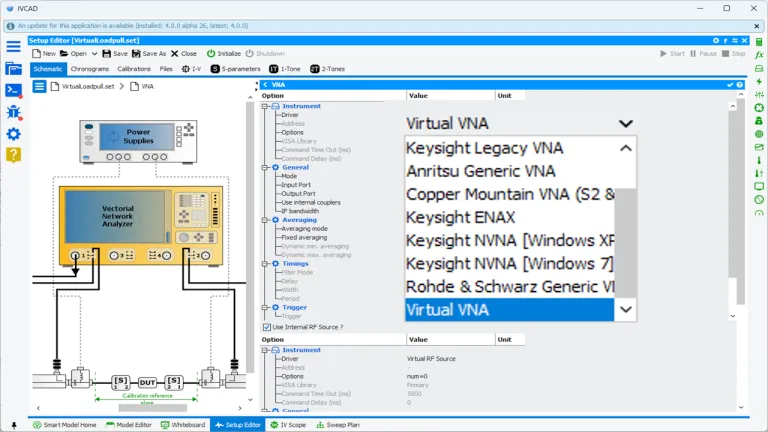Select Keysight NVNA Windows 7 driver
This screenshot has width=768, height=432.
tap(509, 264)
